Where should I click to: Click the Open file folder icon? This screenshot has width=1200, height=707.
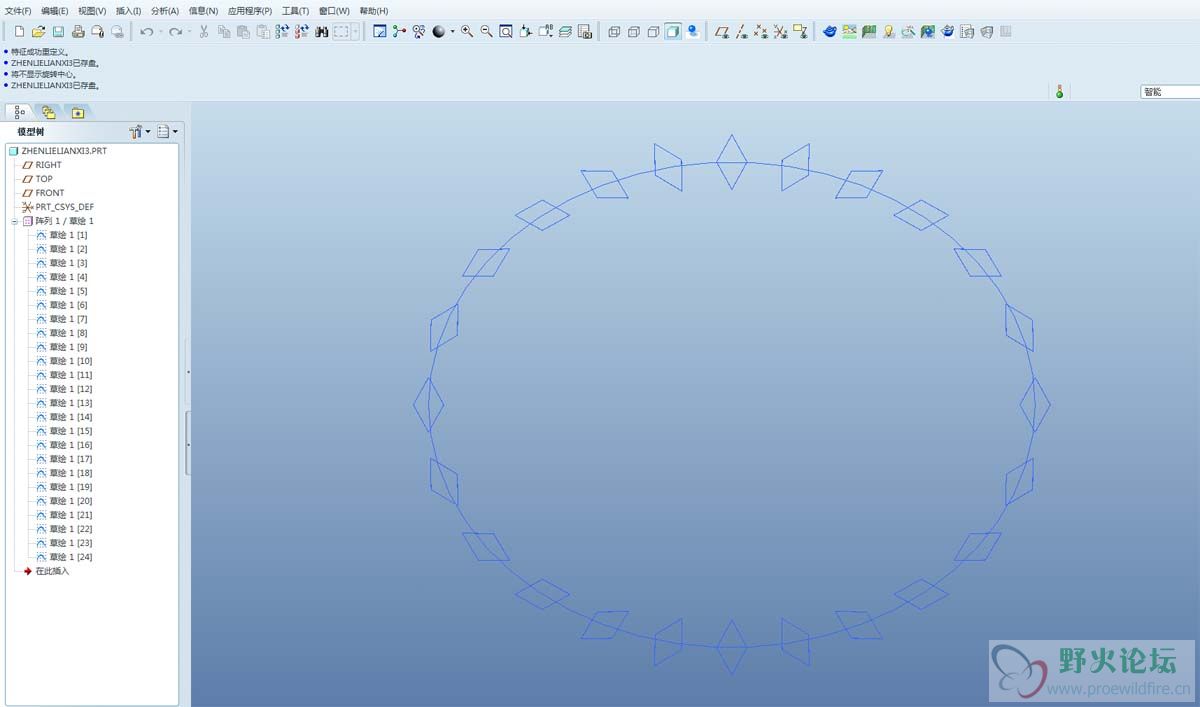(x=38, y=32)
